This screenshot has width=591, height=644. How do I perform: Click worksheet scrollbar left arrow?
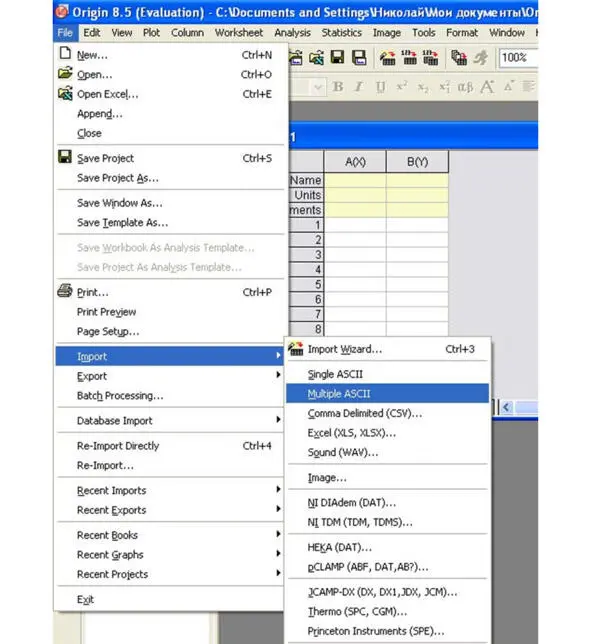[x=506, y=407]
